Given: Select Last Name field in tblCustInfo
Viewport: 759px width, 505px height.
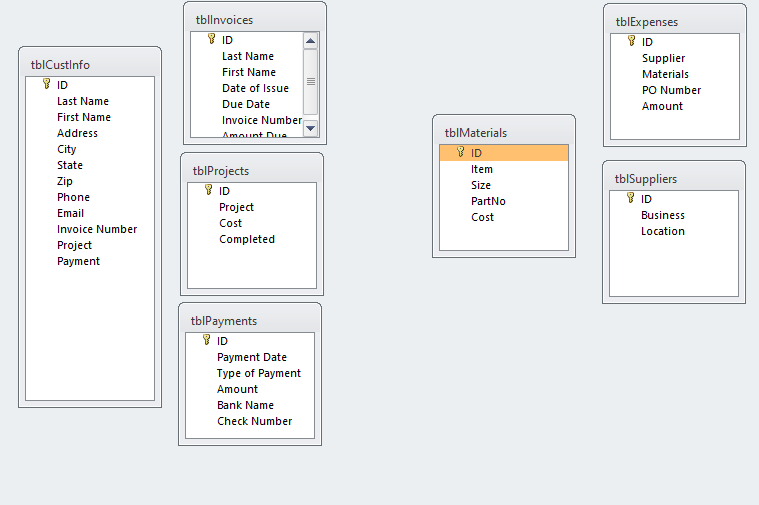Looking at the screenshot, I should [x=90, y=101].
